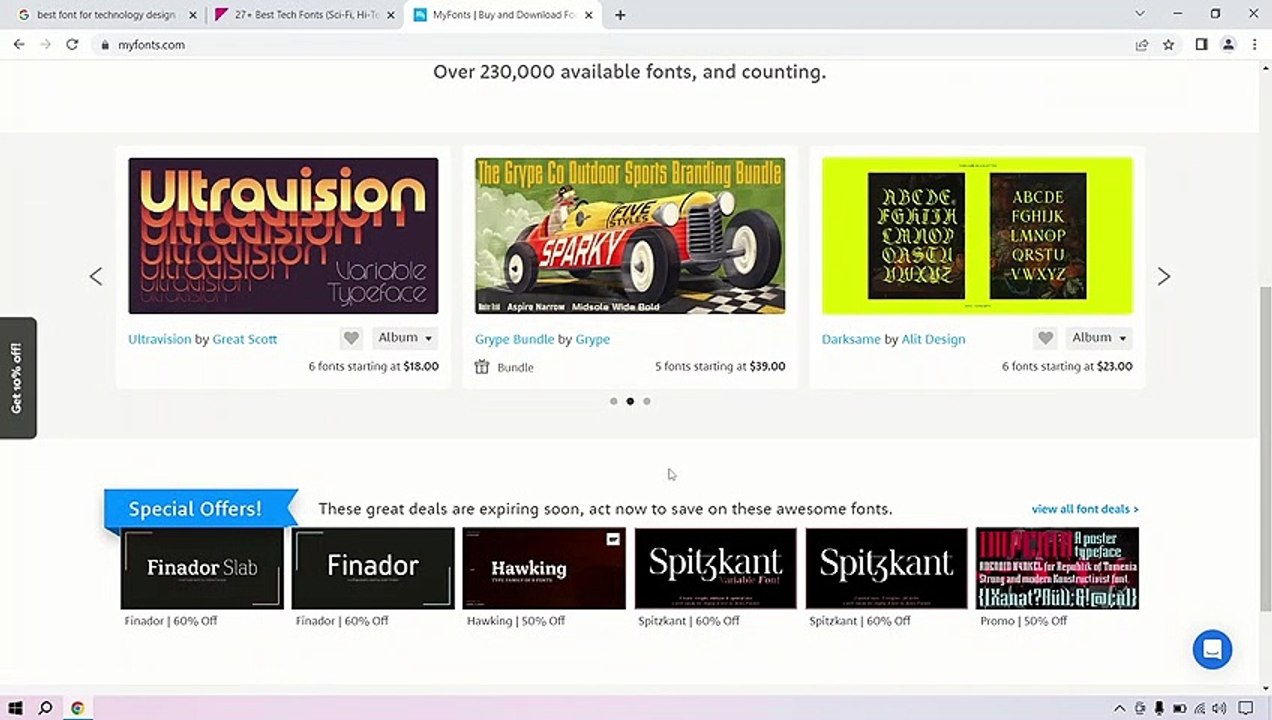1272x720 pixels.
Task: View site info via the lock icon
Action: coord(104,45)
